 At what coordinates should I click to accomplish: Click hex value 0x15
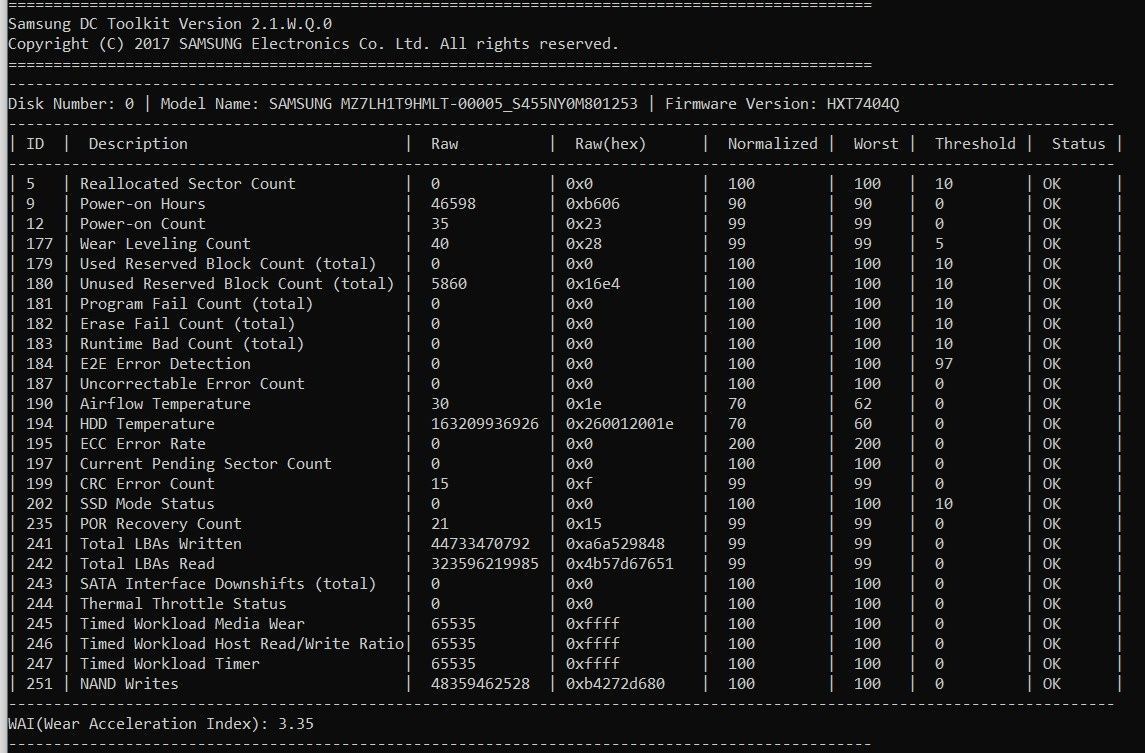click(x=583, y=524)
